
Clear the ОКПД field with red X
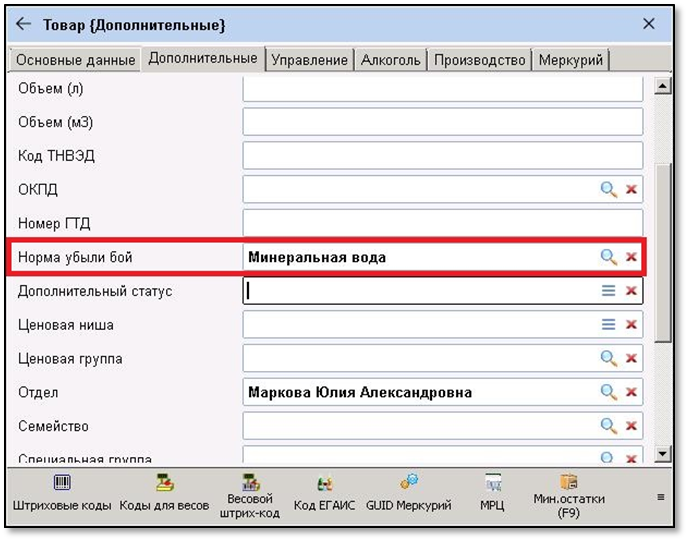click(631, 189)
